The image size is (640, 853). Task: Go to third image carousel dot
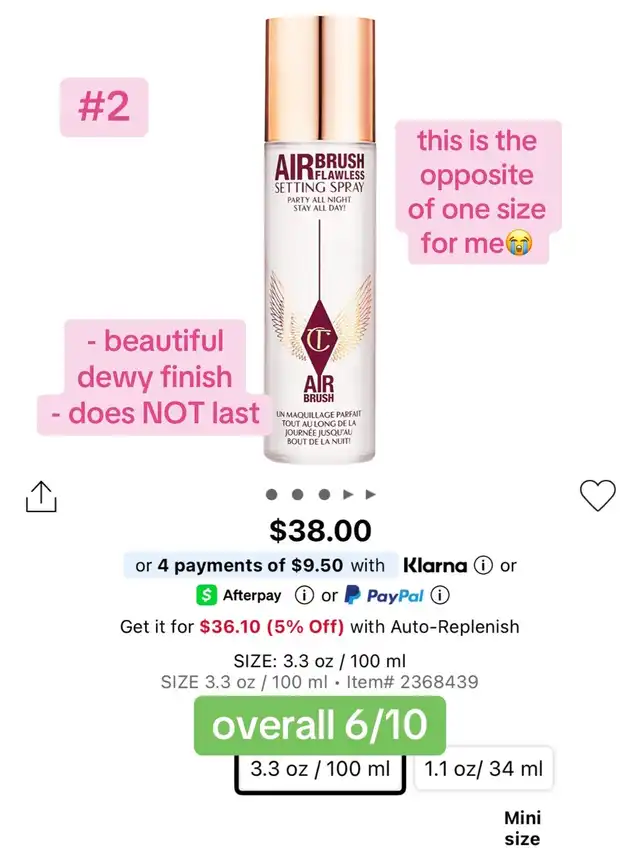[x=324, y=495]
